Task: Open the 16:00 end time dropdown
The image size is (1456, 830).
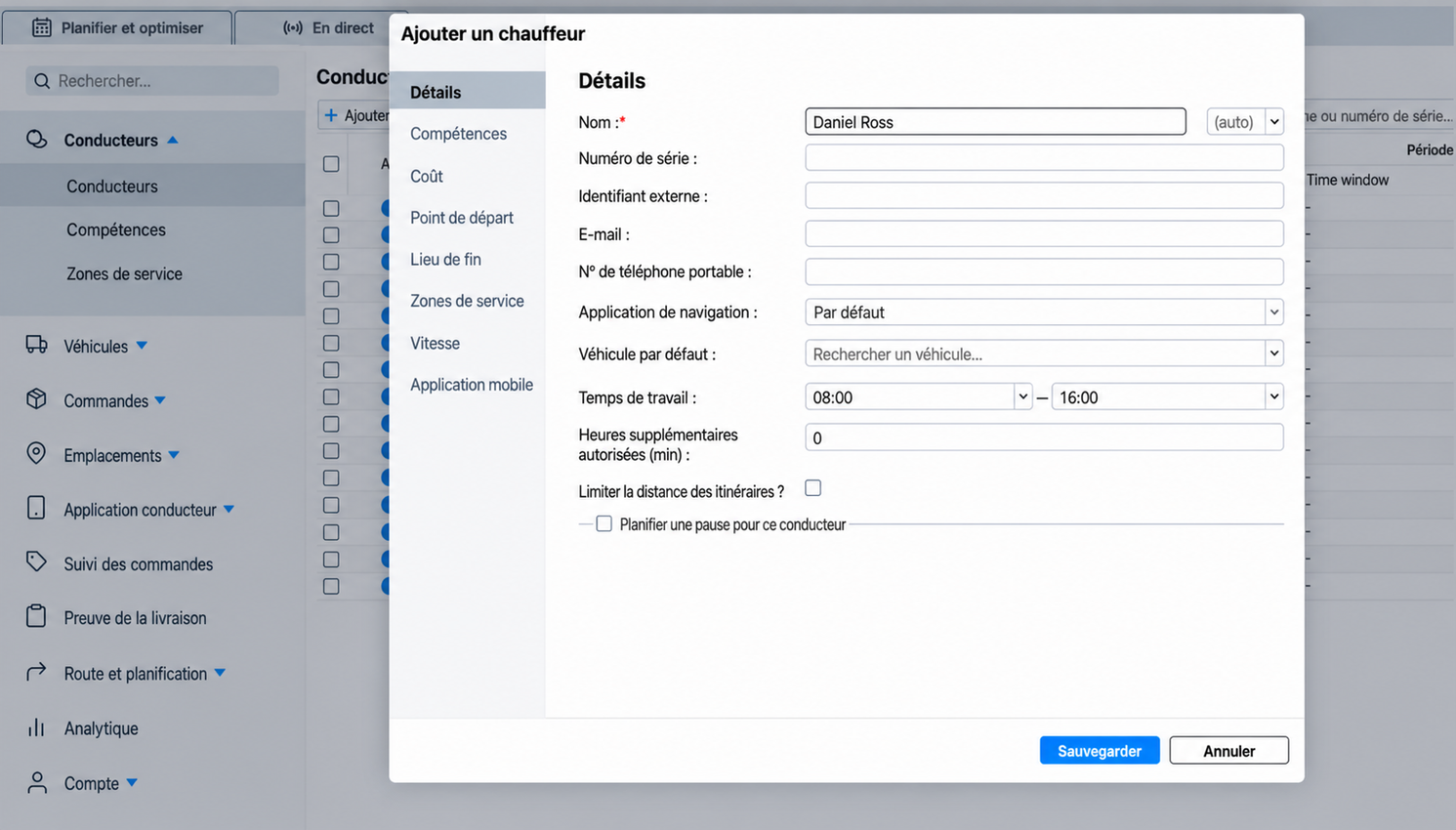Action: coord(1273,396)
